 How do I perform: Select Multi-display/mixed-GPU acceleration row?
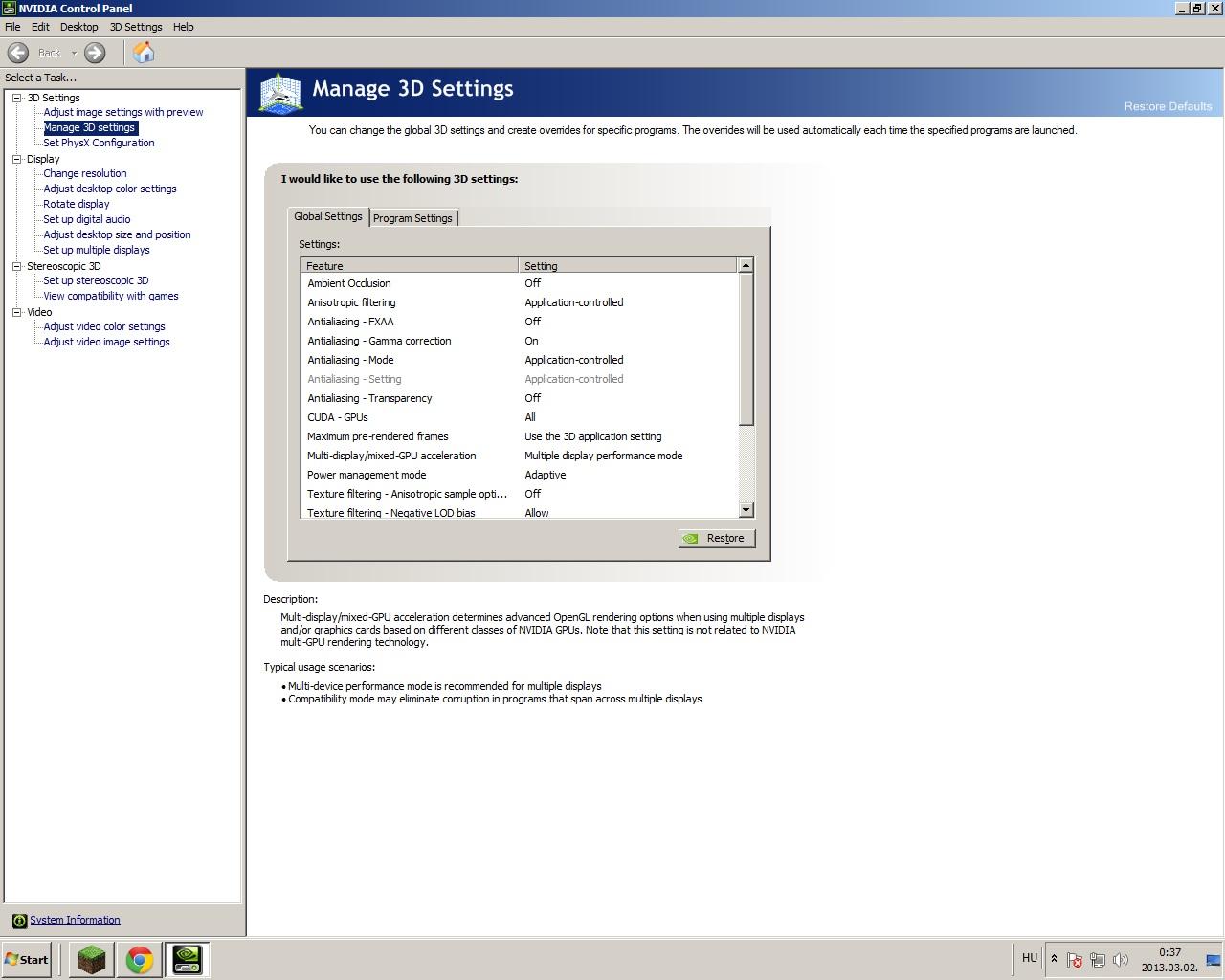pyautogui.click(x=520, y=456)
